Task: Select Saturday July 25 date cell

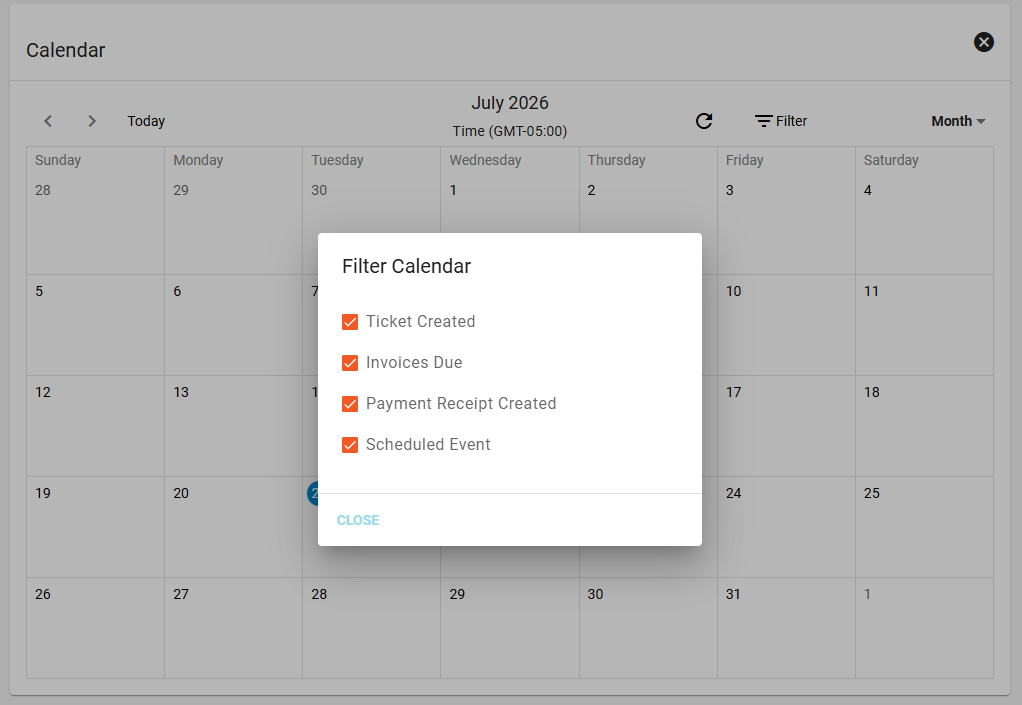Action: pos(924,527)
